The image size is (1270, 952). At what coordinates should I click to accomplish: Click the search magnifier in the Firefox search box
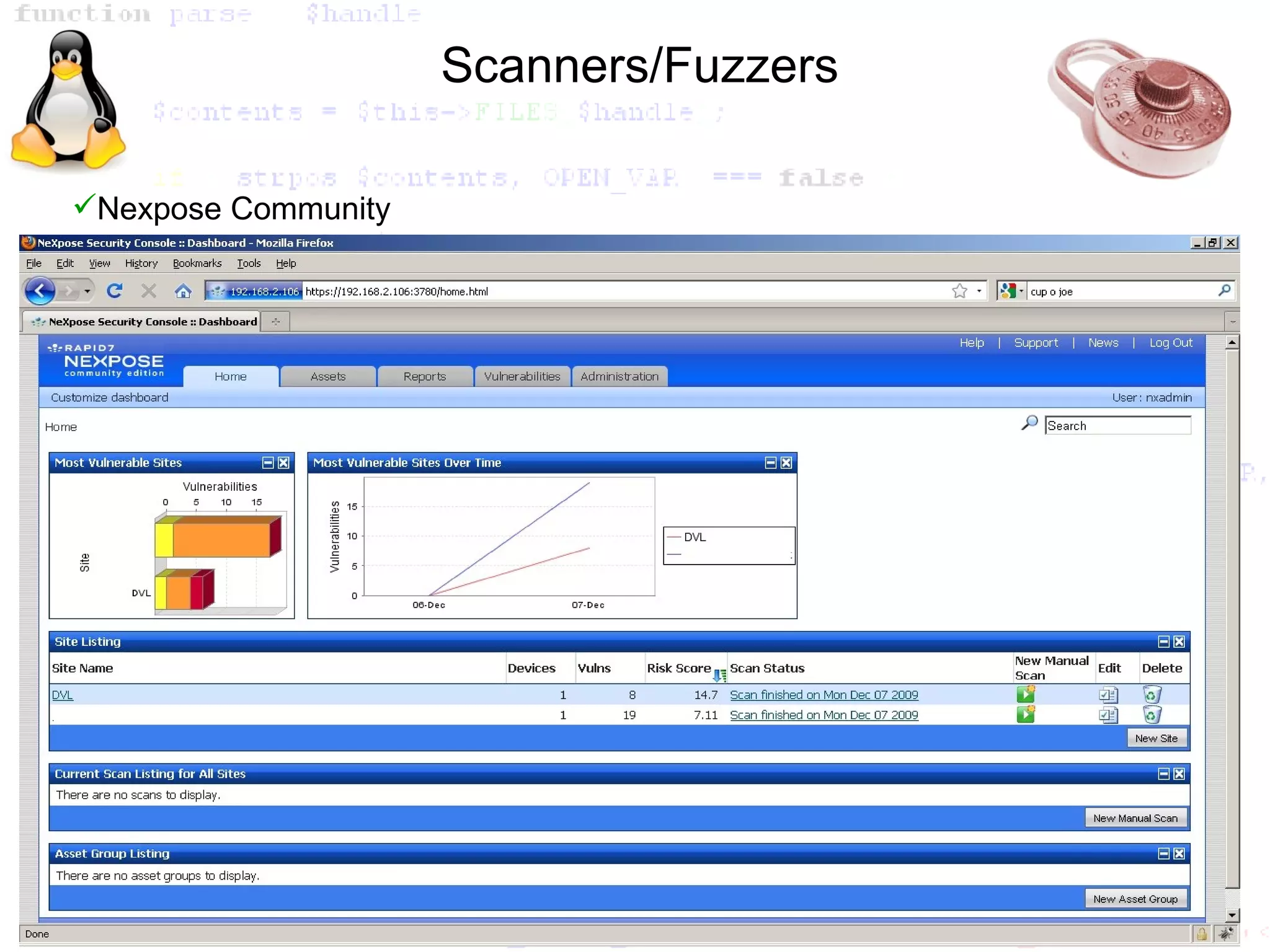tap(1224, 291)
